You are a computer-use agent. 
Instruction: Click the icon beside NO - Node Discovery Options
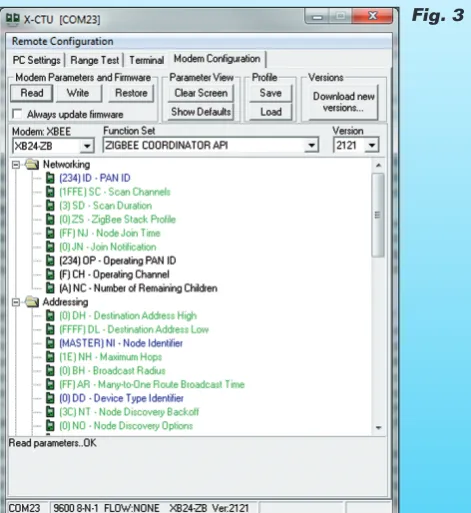pos(50,426)
